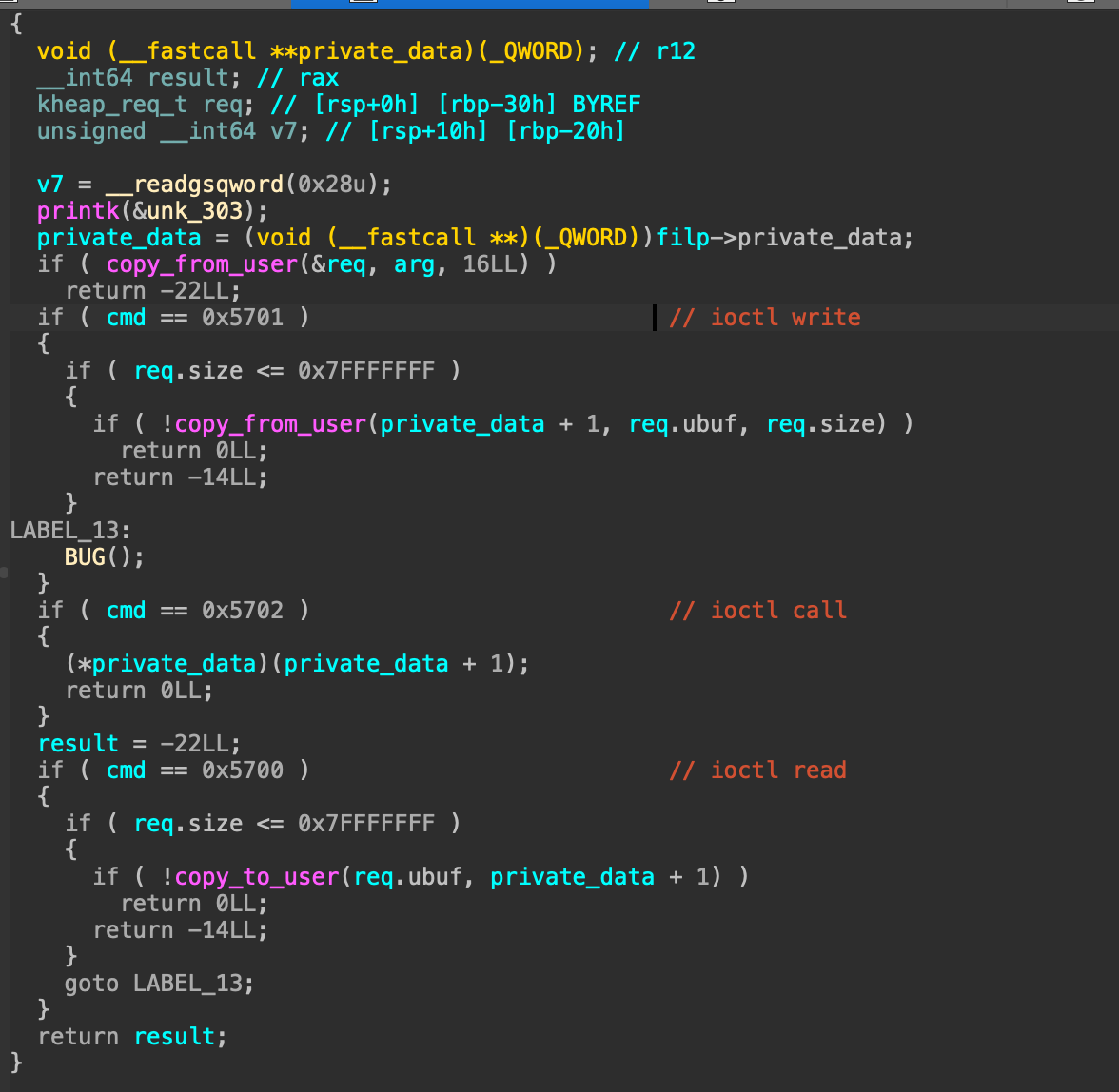1119x1092 pixels.
Task: Select the __readgsqword function name
Action: (x=195, y=185)
